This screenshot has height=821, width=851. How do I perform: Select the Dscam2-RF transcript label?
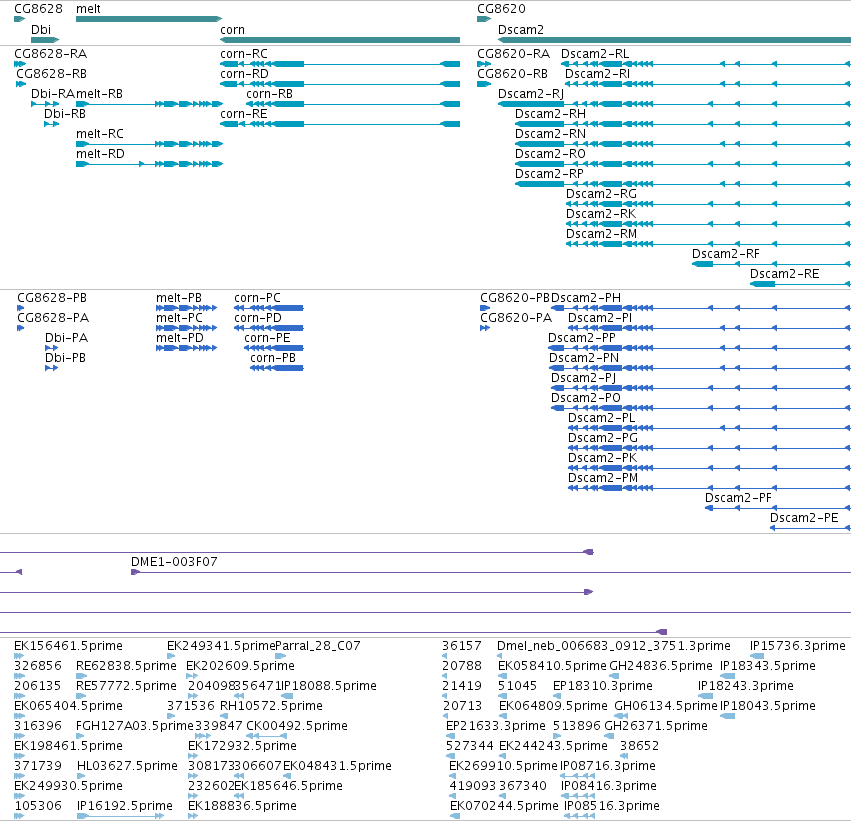coord(726,254)
